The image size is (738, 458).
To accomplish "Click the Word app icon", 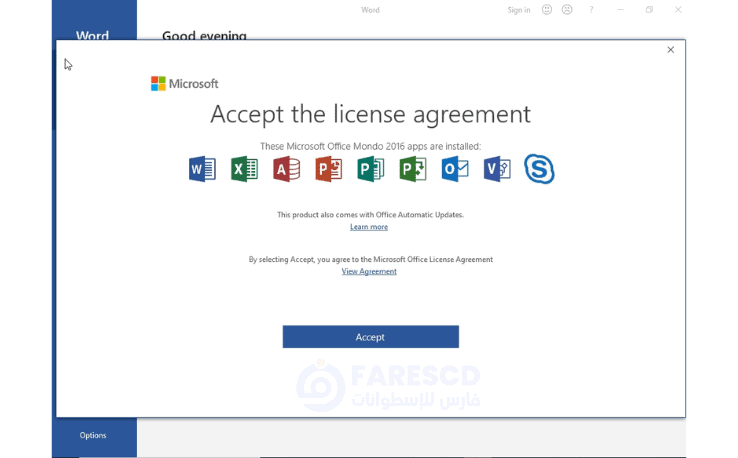I will pyautogui.click(x=202, y=169).
